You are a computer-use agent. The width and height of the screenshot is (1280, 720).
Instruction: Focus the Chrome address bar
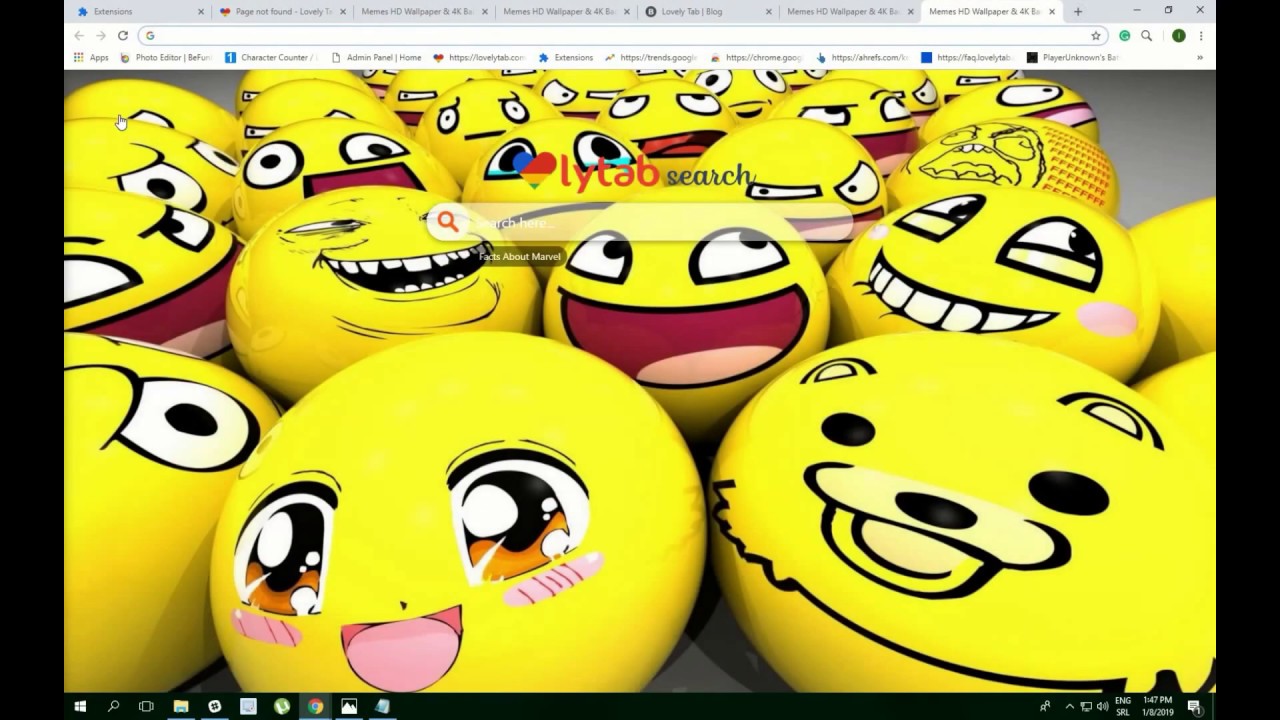click(620, 35)
